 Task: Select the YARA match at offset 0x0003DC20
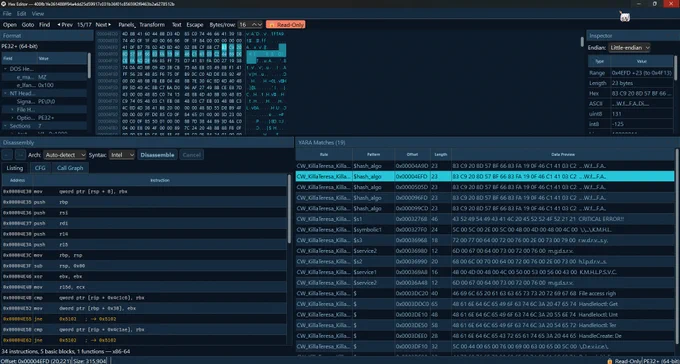click(x=485, y=293)
